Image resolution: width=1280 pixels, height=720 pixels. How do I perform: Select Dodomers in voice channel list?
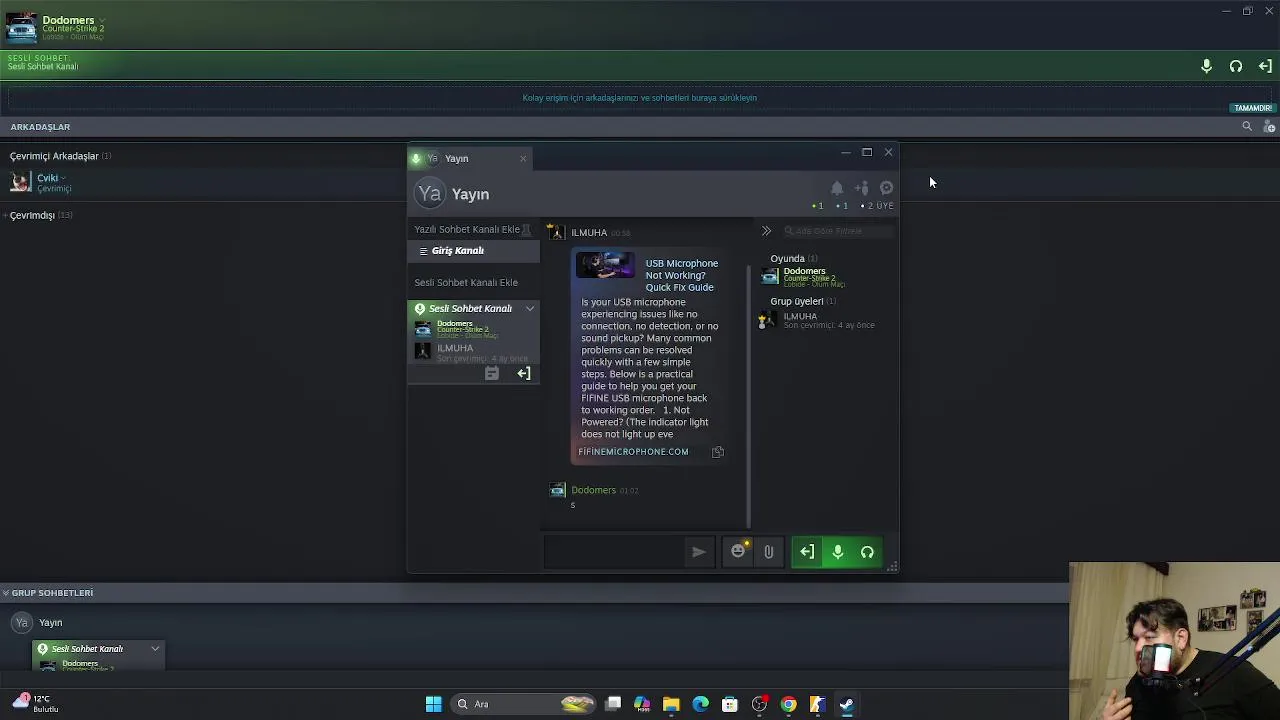pos(473,329)
